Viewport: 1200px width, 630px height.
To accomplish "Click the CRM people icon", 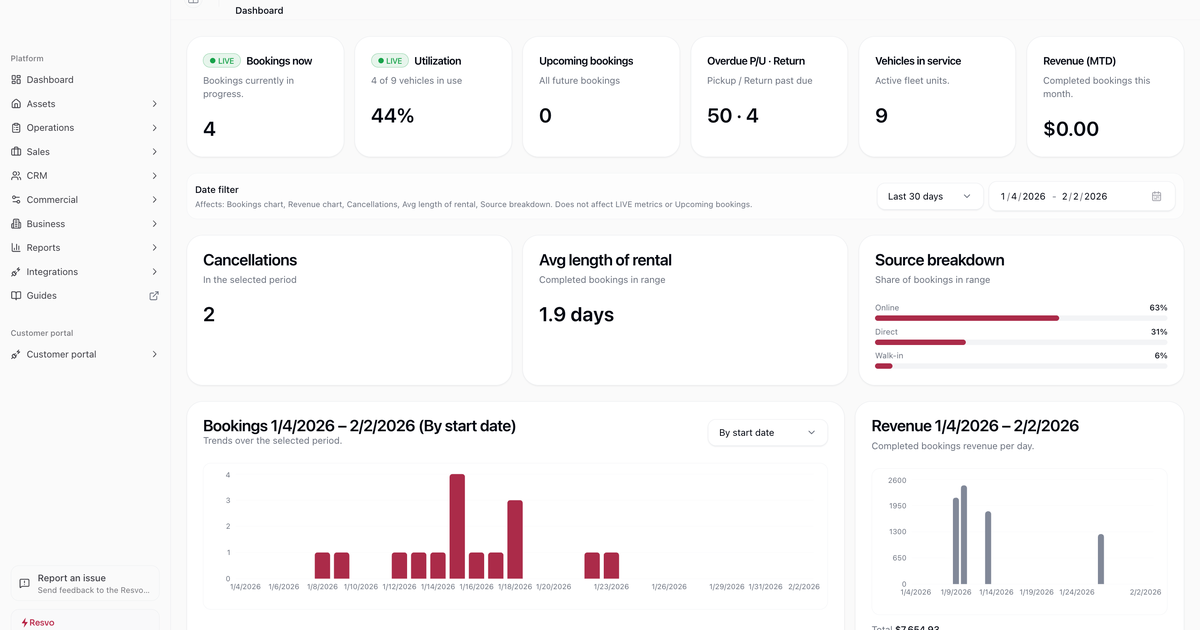I will [x=16, y=176].
